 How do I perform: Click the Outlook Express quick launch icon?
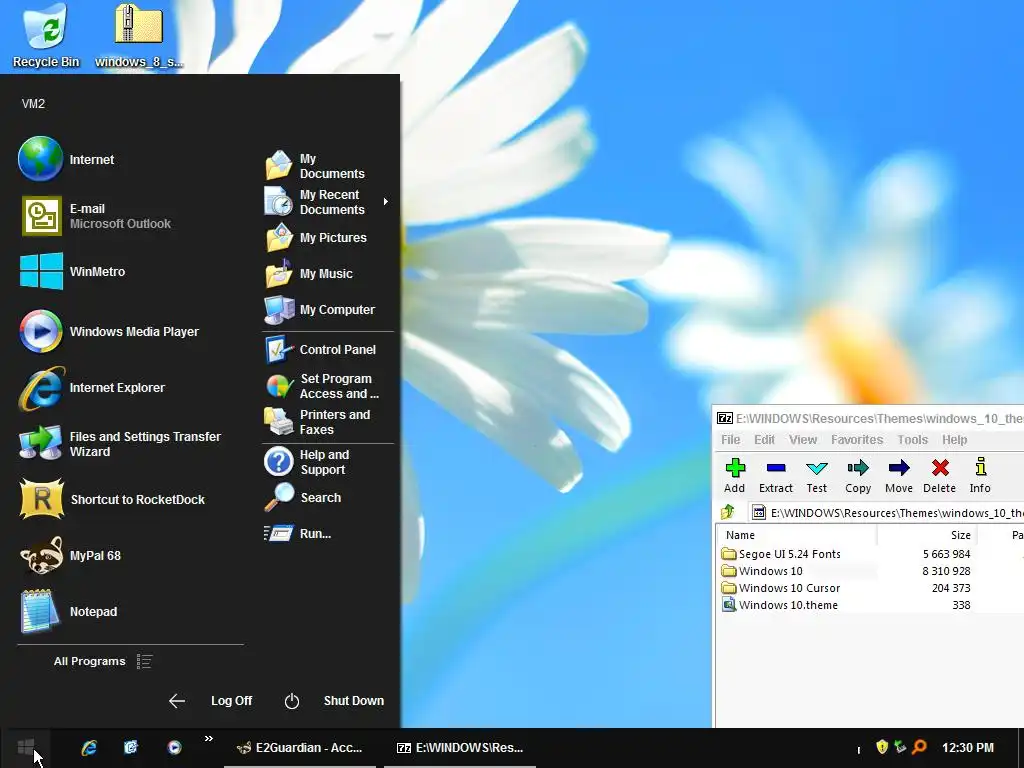tap(131, 748)
